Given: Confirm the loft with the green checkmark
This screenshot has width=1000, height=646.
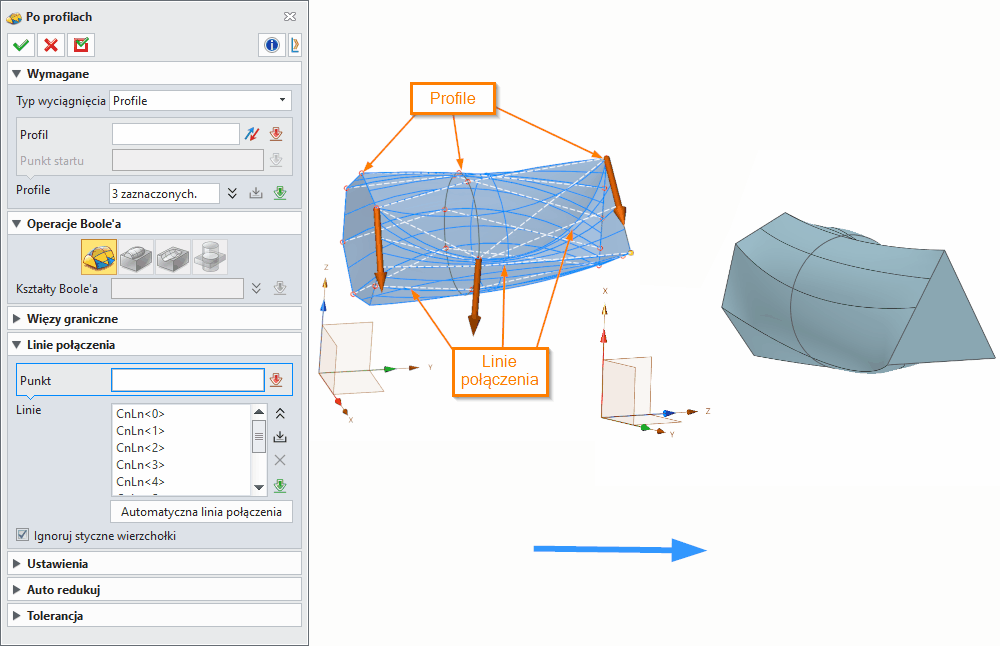Looking at the screenshot, I should pyautogui.click(x=20, y=45).
